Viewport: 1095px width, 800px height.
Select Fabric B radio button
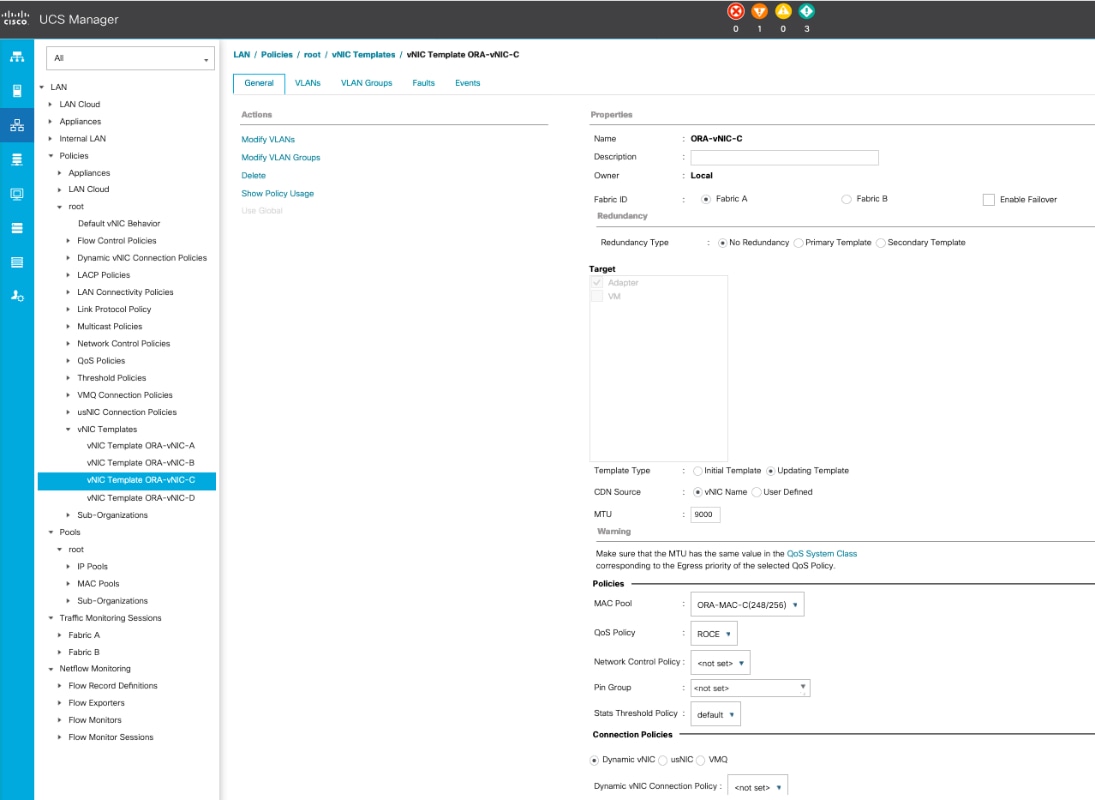point(846,200)
